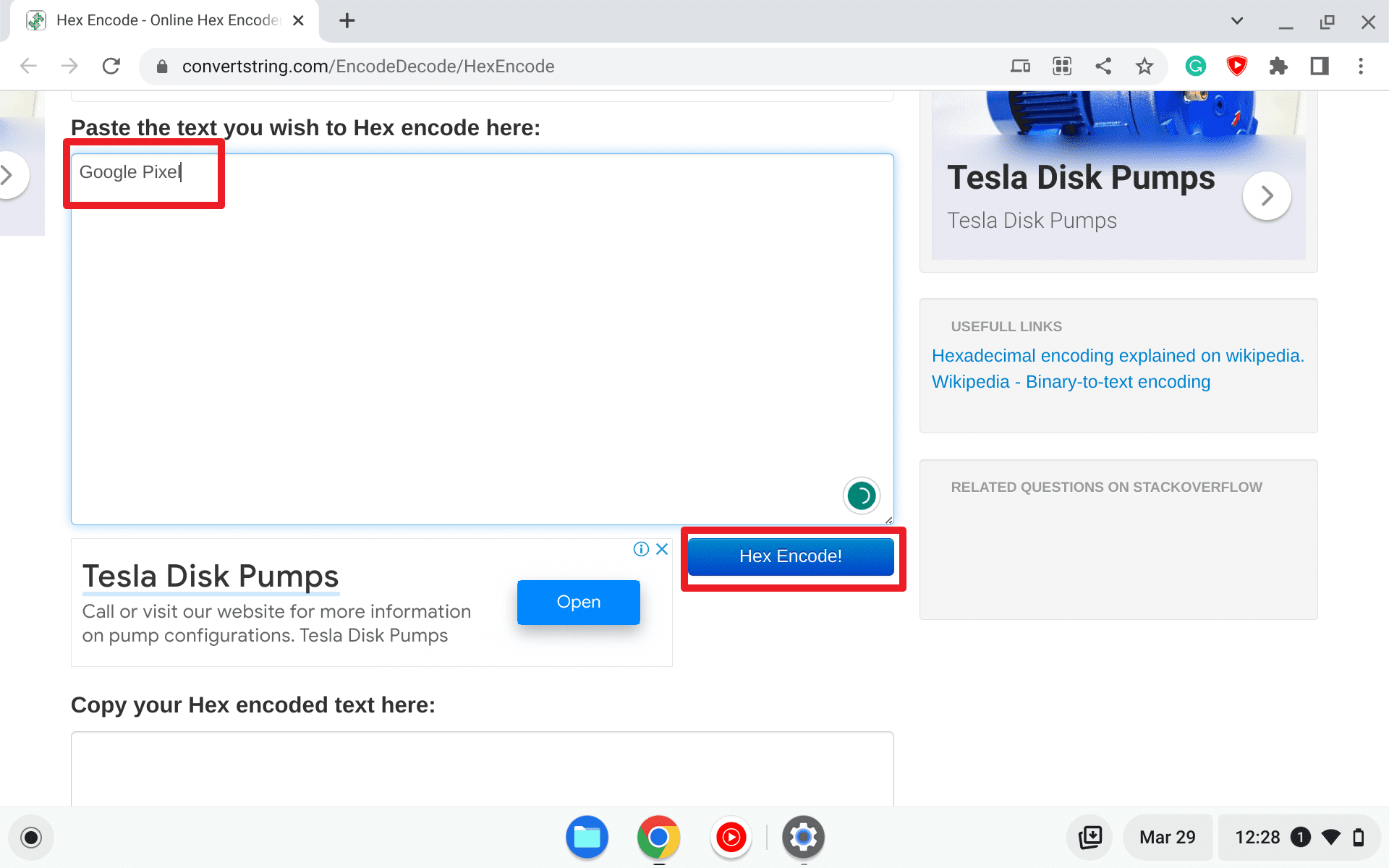1389x868 pixels.
Task: Open the Extensions puzzle icon
Action: pyautogui.click(x=1278, y=67)
